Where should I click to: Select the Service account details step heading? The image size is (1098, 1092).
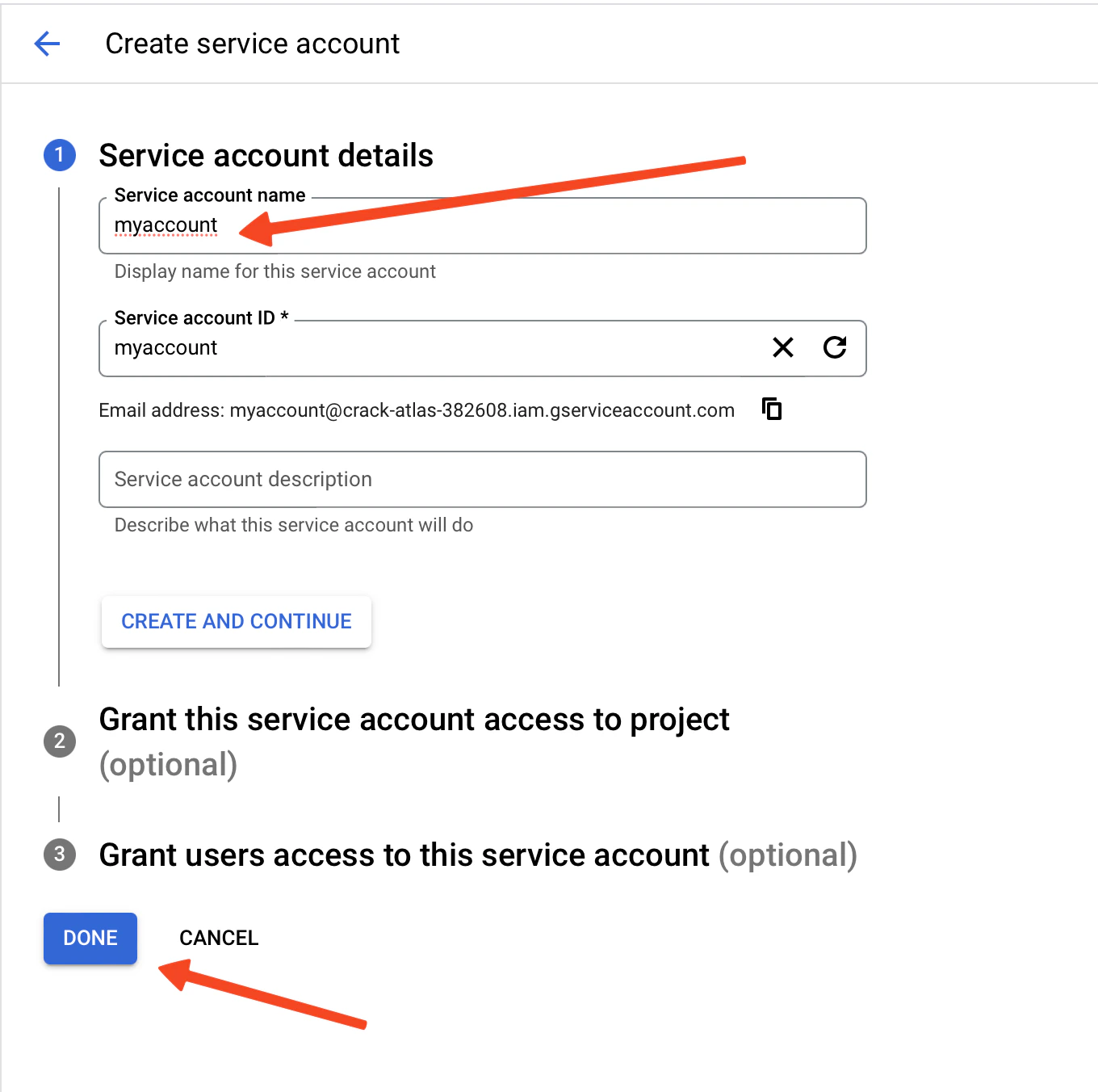(266, 155)
